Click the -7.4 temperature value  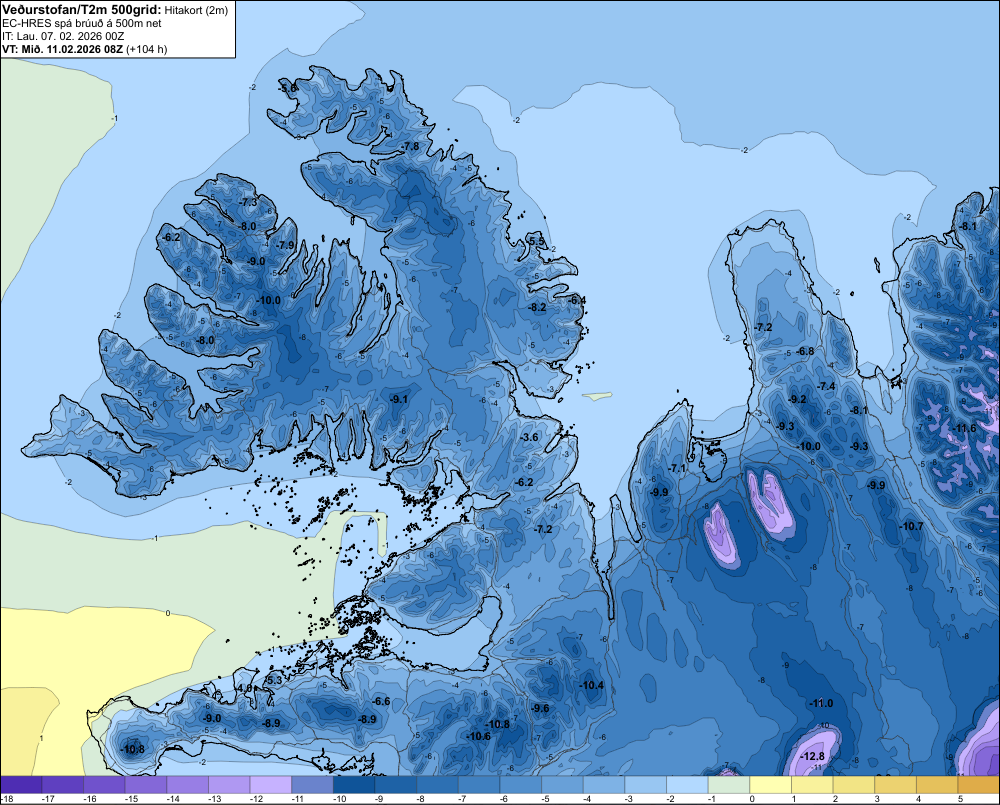point(827,386)
